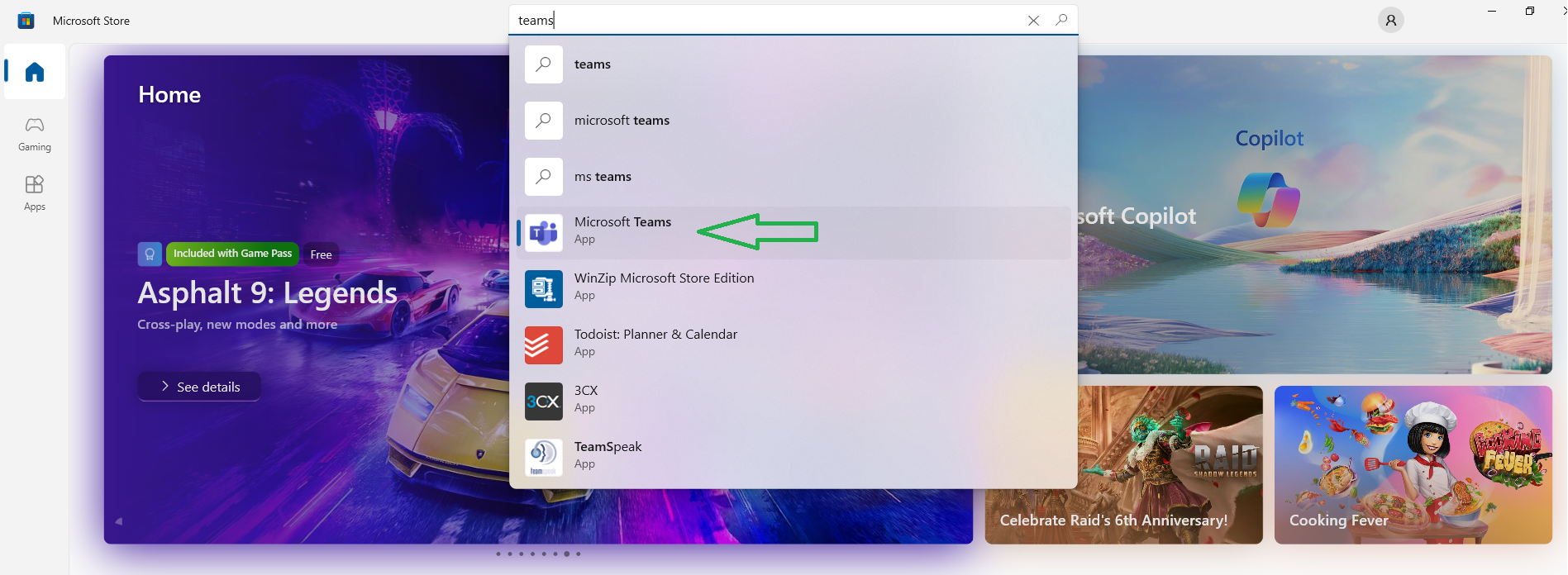1568x575 pixels.
Task: Open the Raid 6th Anniversary card
Action: tap(1124, 465)
